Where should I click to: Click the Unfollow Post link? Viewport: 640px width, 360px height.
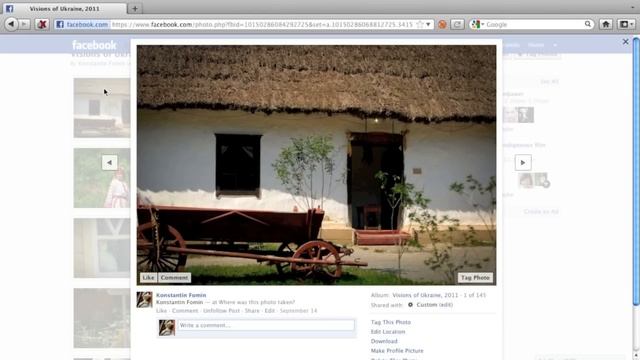tap(221, 311)
